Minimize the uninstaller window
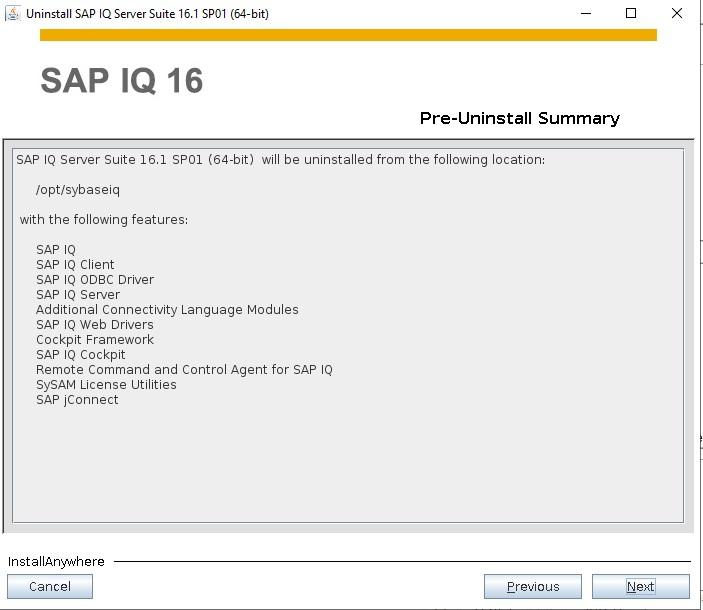Image resolution: width=703 pixels, height=610 pixels. point(586,13)
